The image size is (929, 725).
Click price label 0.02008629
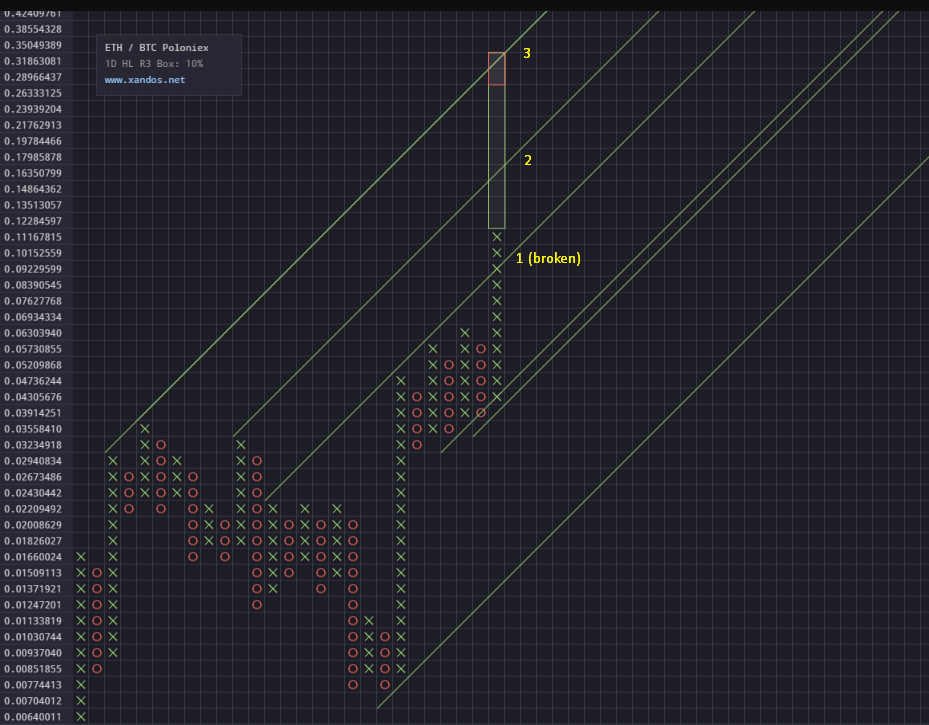33,525
